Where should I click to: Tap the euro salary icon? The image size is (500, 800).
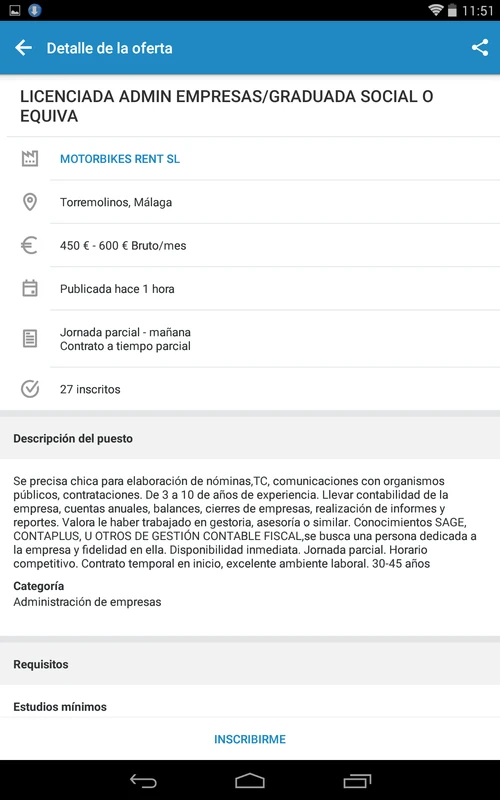tap(29, 245)
